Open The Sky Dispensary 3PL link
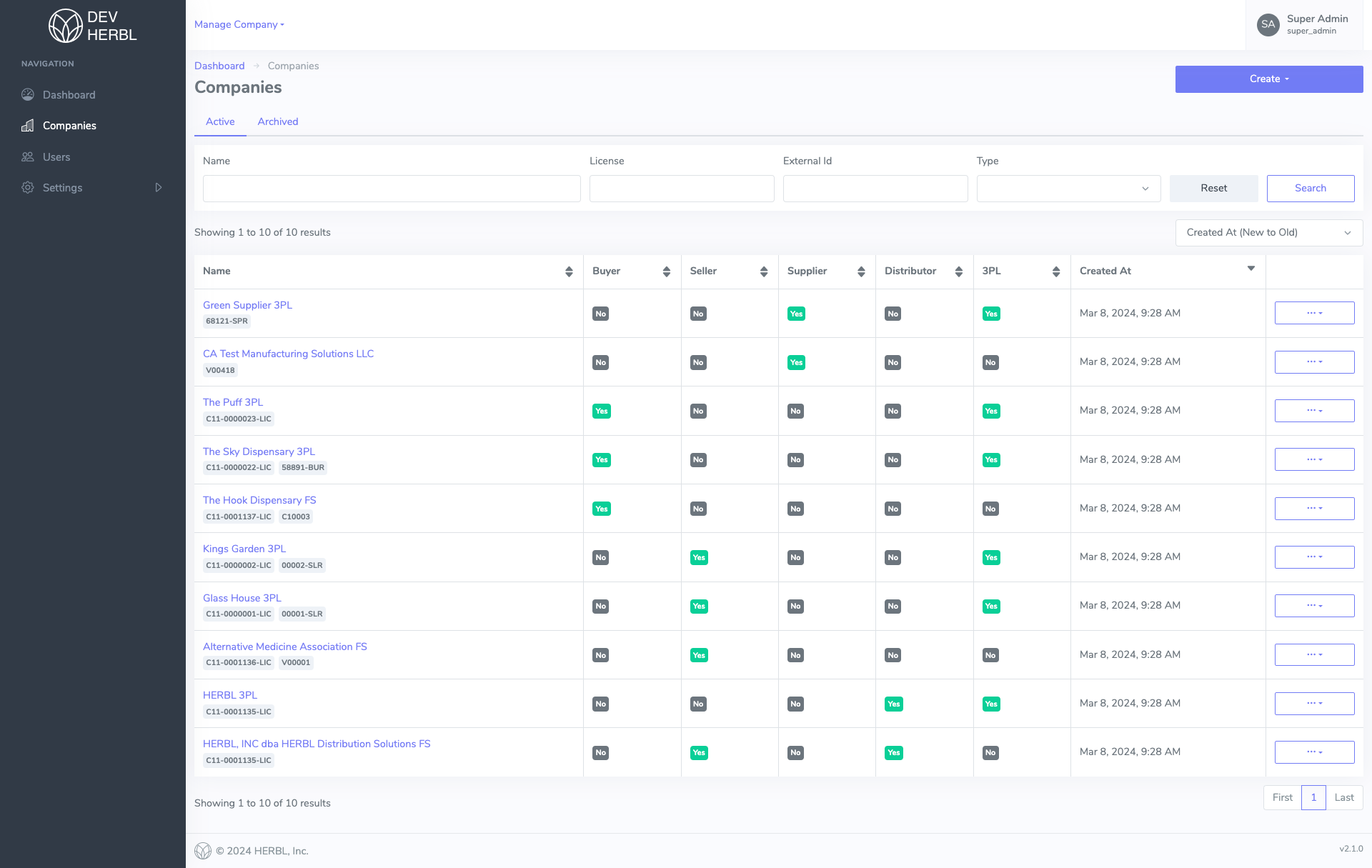Image resolution: width=1372 pixels, height=868 pixels. [x=259, y=452]
